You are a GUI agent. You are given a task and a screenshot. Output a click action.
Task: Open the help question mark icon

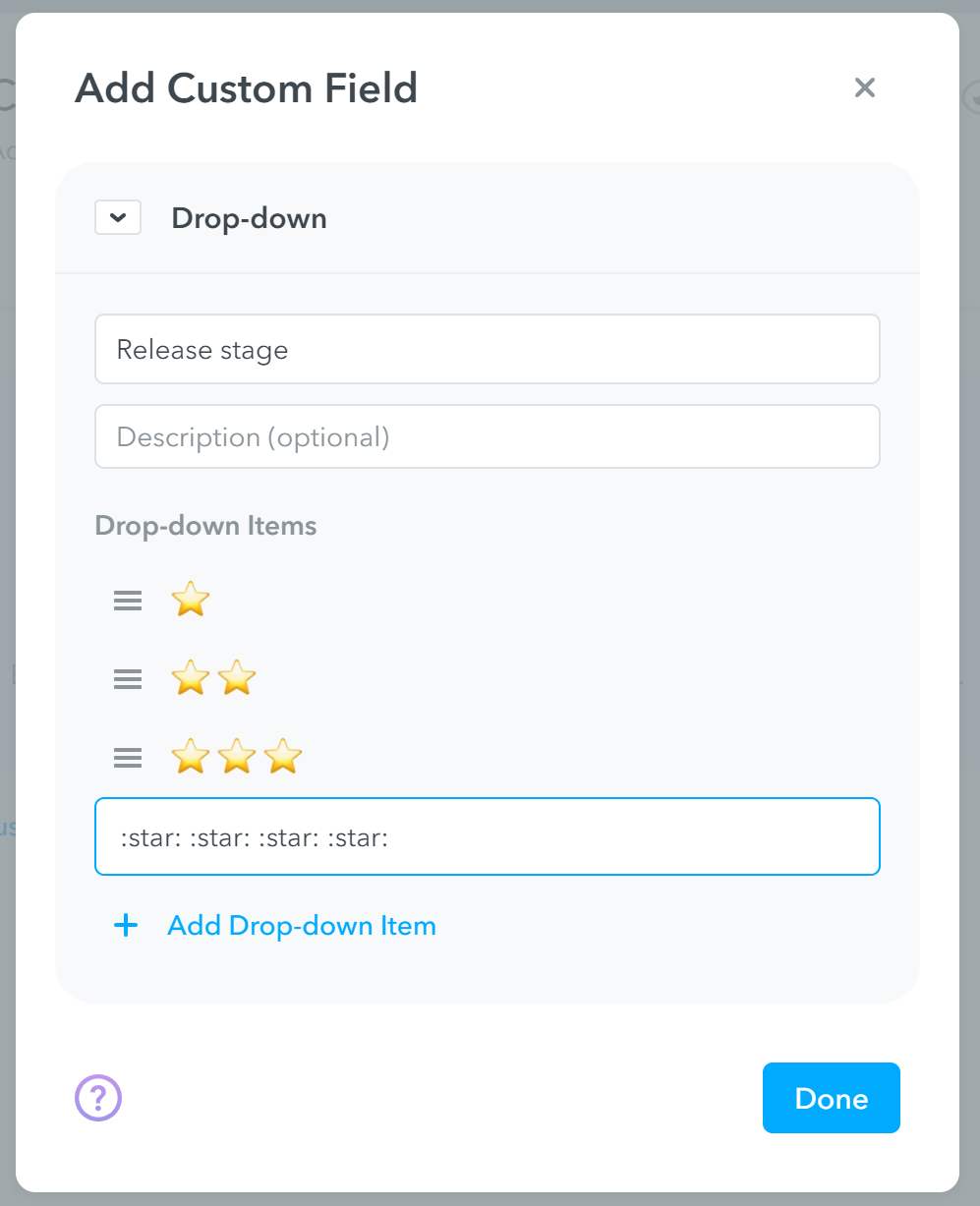click(98, 1098)
